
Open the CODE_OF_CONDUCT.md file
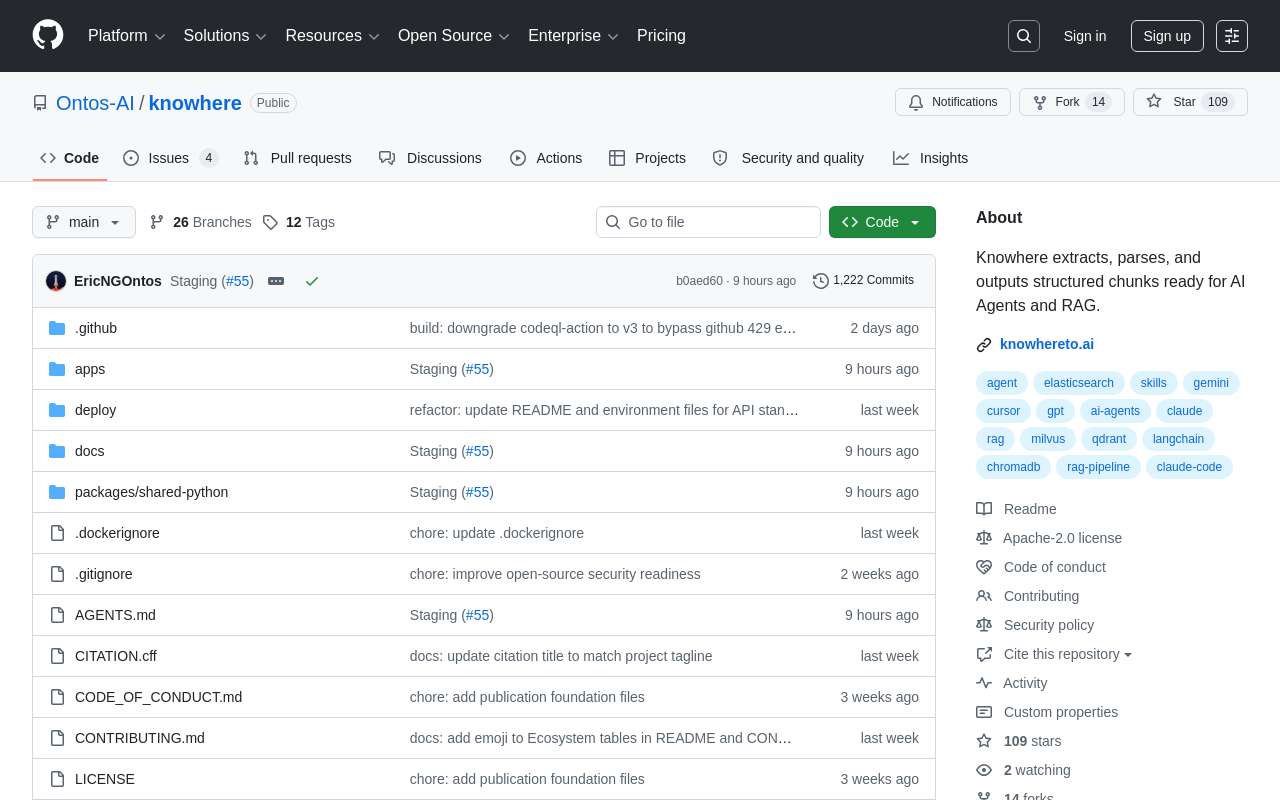(x=158, y=697)
